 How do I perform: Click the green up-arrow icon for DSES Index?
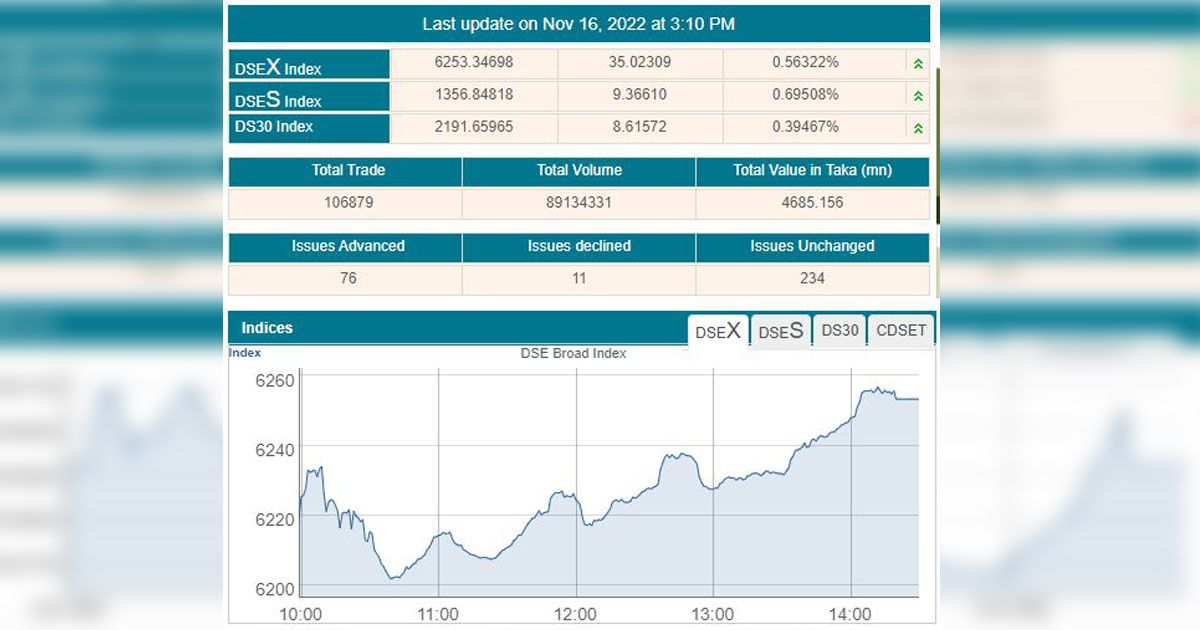coord(918,95)
